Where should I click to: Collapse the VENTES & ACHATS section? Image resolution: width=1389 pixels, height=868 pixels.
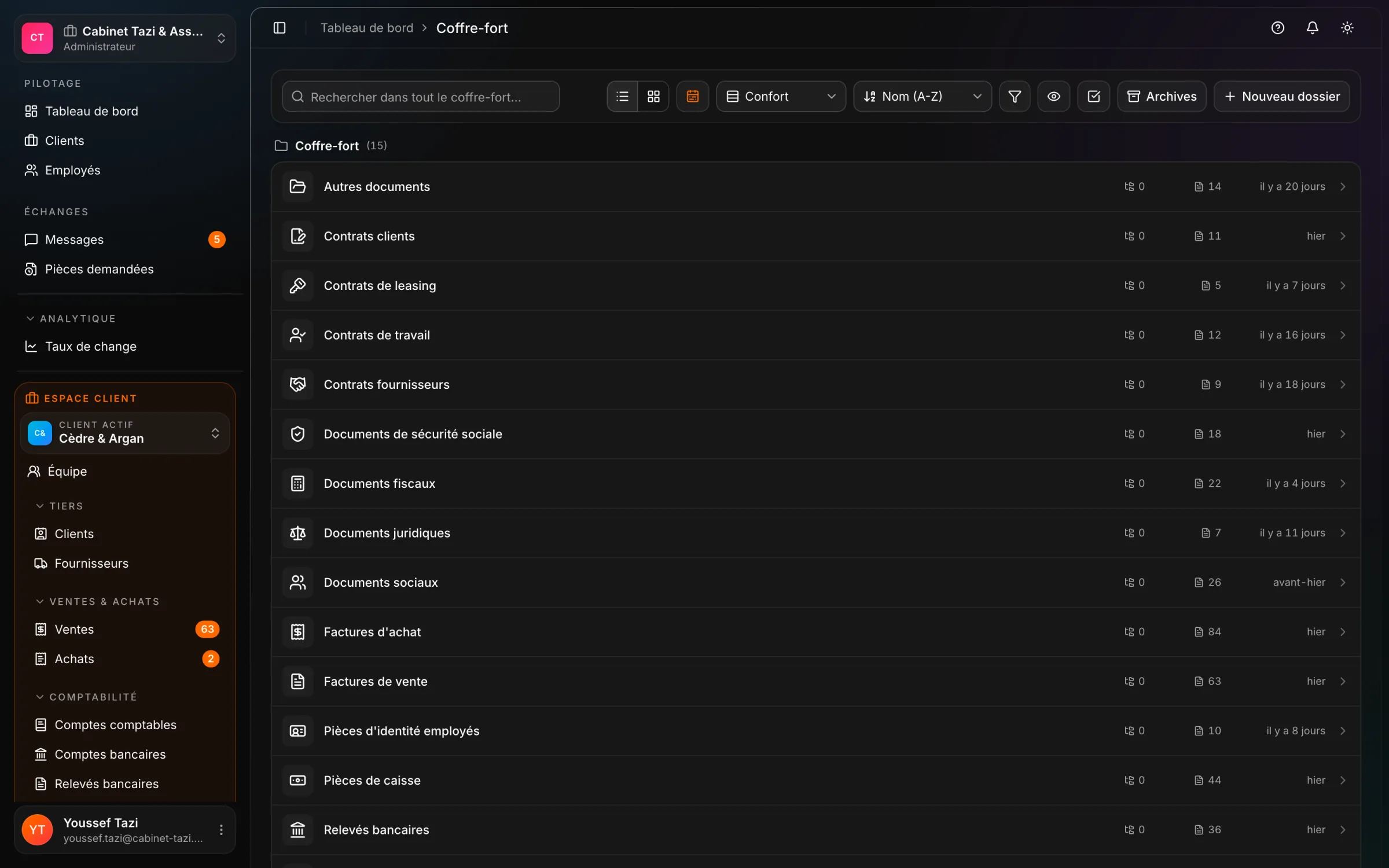[x=97, y=602]
